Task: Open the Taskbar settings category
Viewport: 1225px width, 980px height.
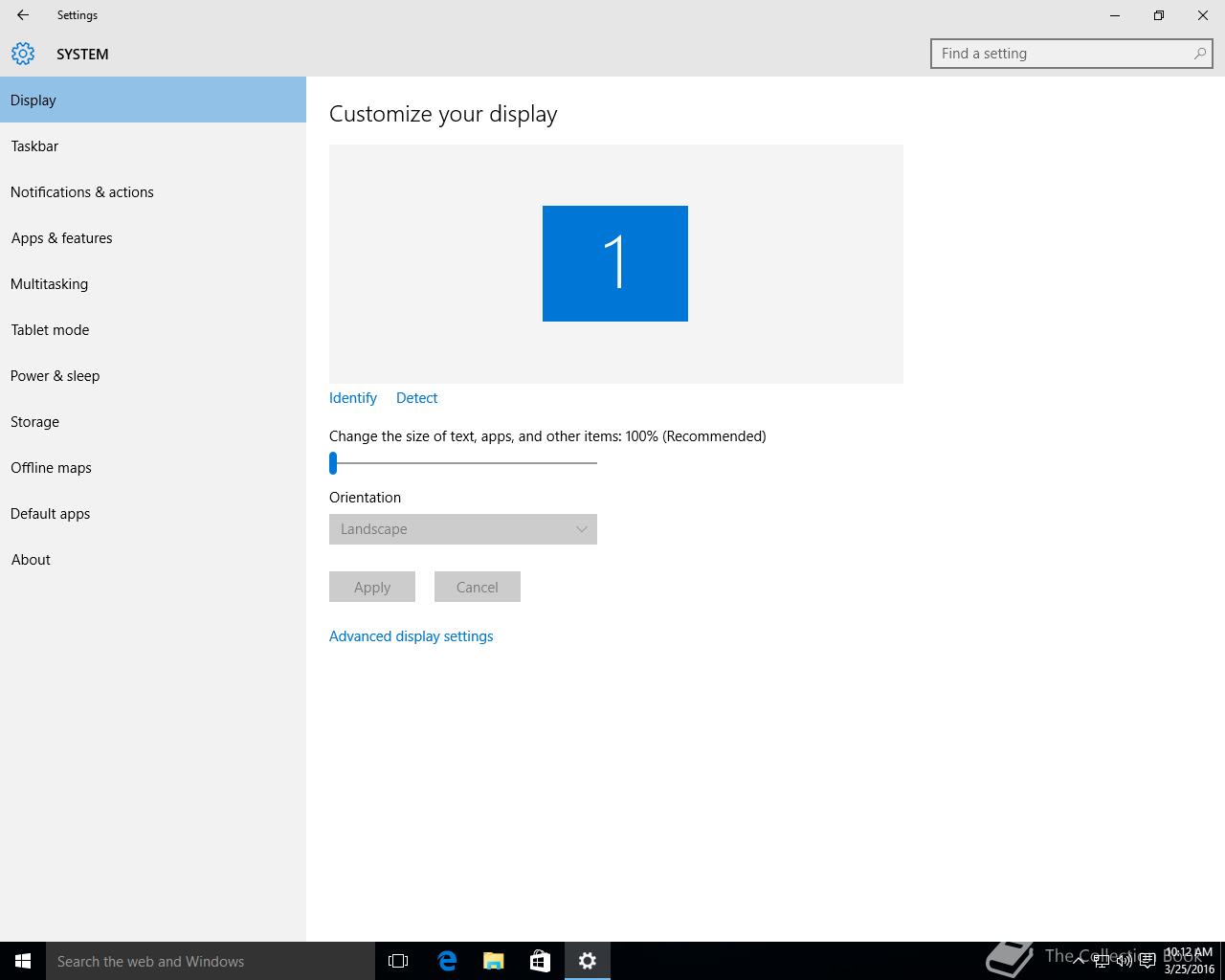Action: pyautogui.click(x=34, y=146)
